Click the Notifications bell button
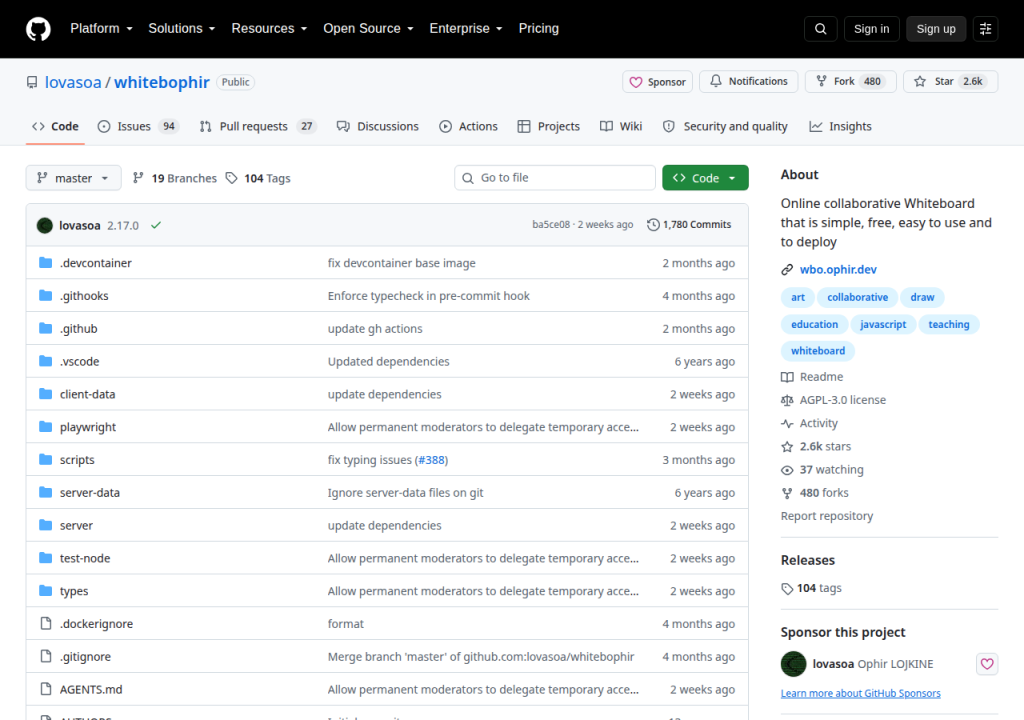Screen dimensions: 1024x720 [748, 82]
